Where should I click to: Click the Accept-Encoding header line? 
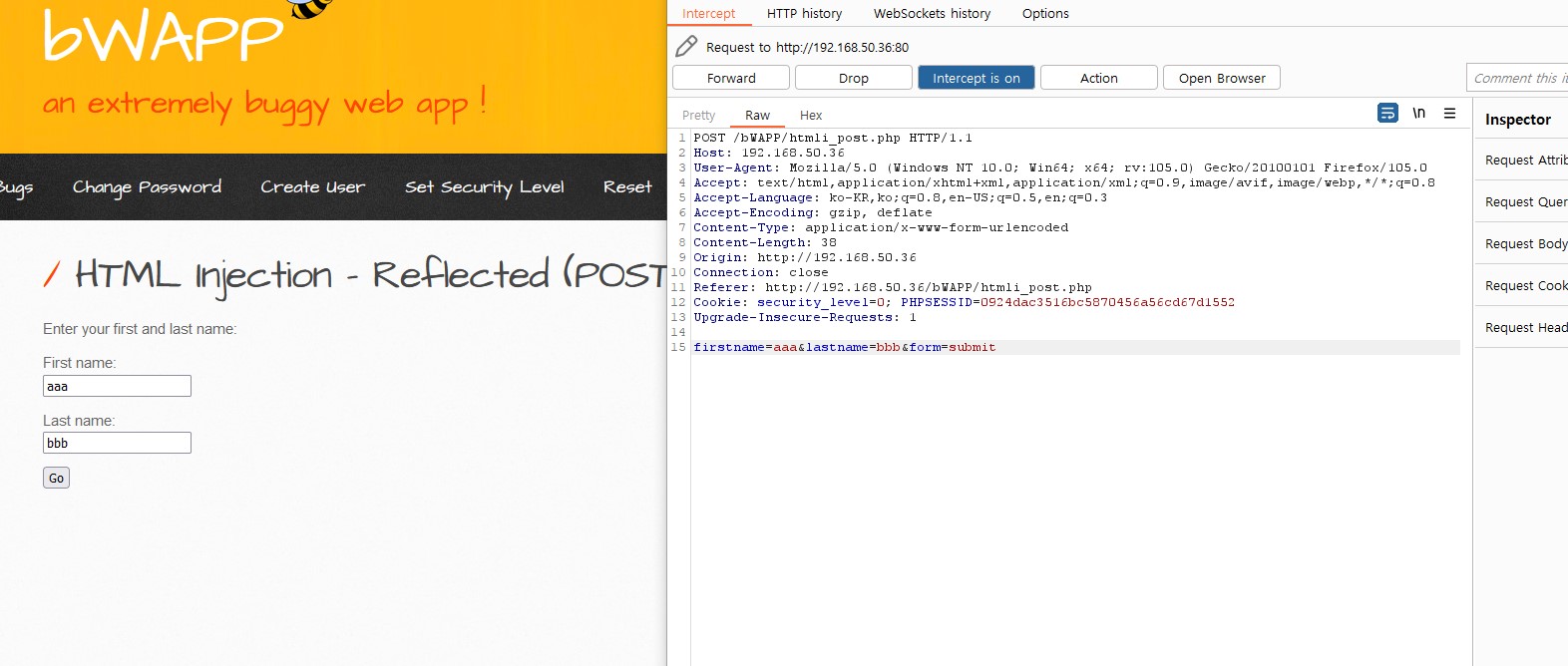click(x=812, y=212)
